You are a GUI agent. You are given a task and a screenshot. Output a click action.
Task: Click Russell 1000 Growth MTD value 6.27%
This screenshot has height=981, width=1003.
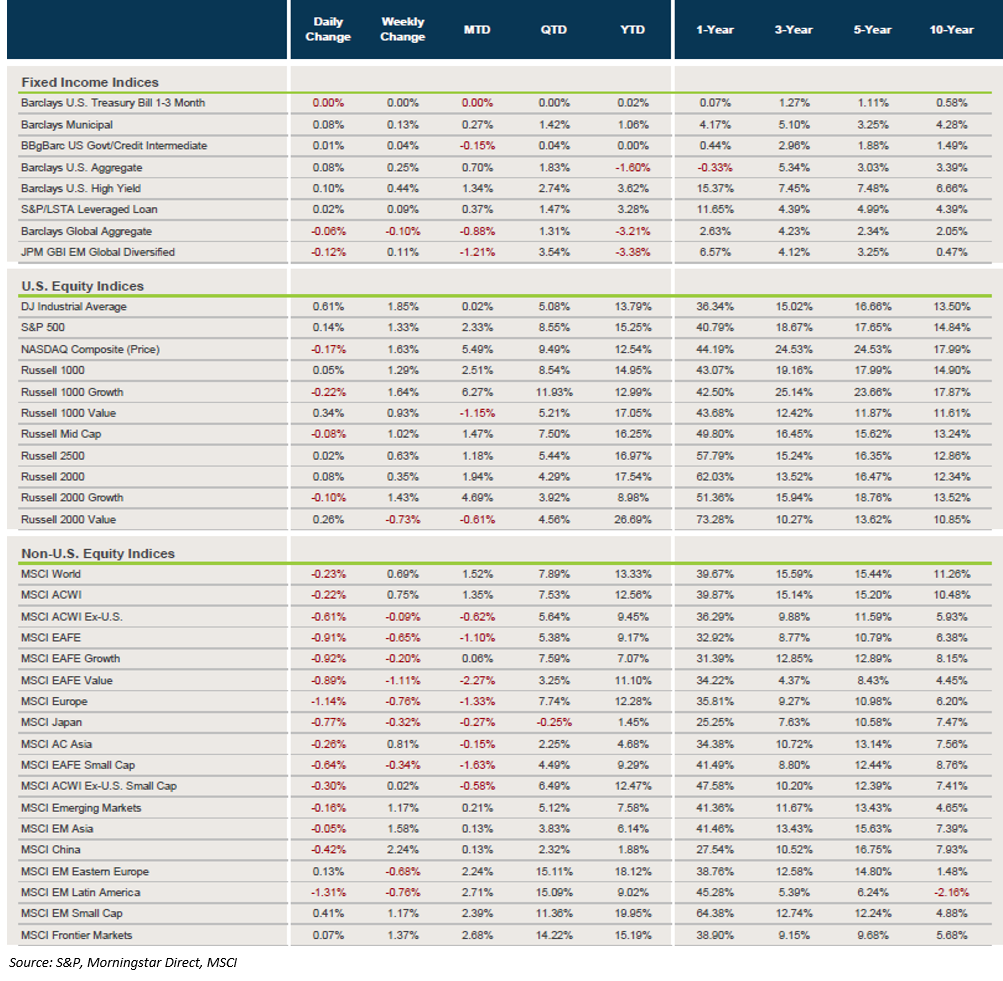click(x=477, y=392)
